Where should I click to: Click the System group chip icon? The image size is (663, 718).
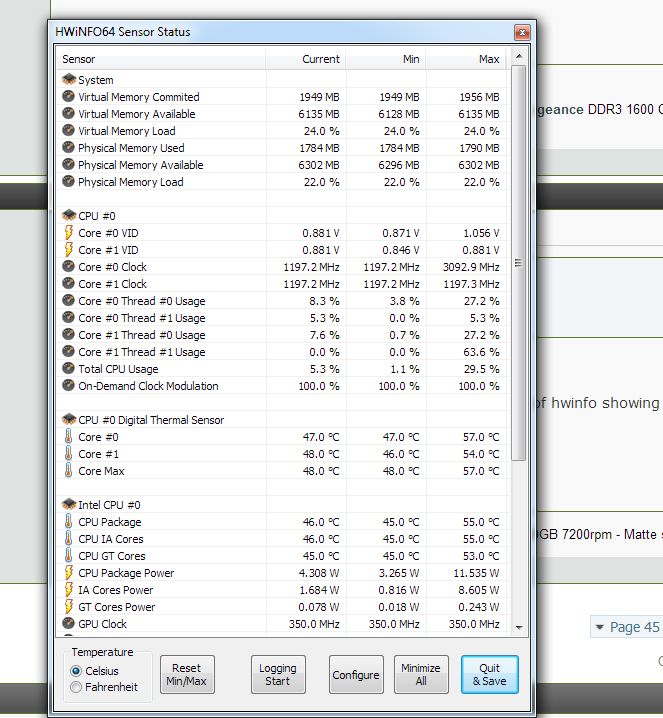[69, 80]
